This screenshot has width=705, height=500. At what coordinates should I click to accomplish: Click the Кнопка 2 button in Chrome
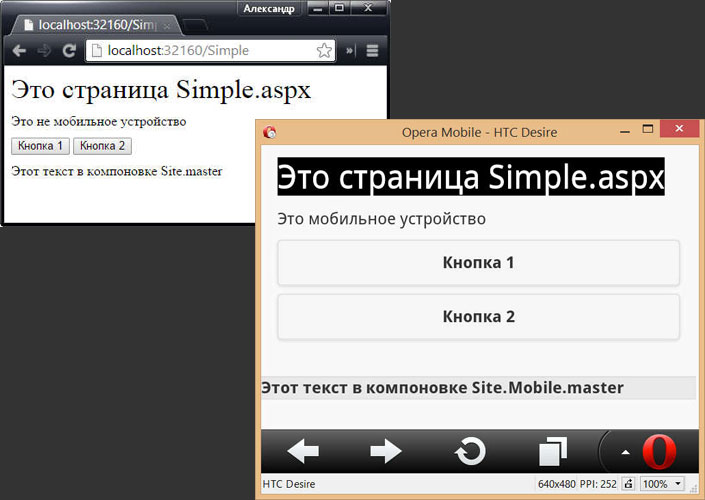(x=103, y=146)
